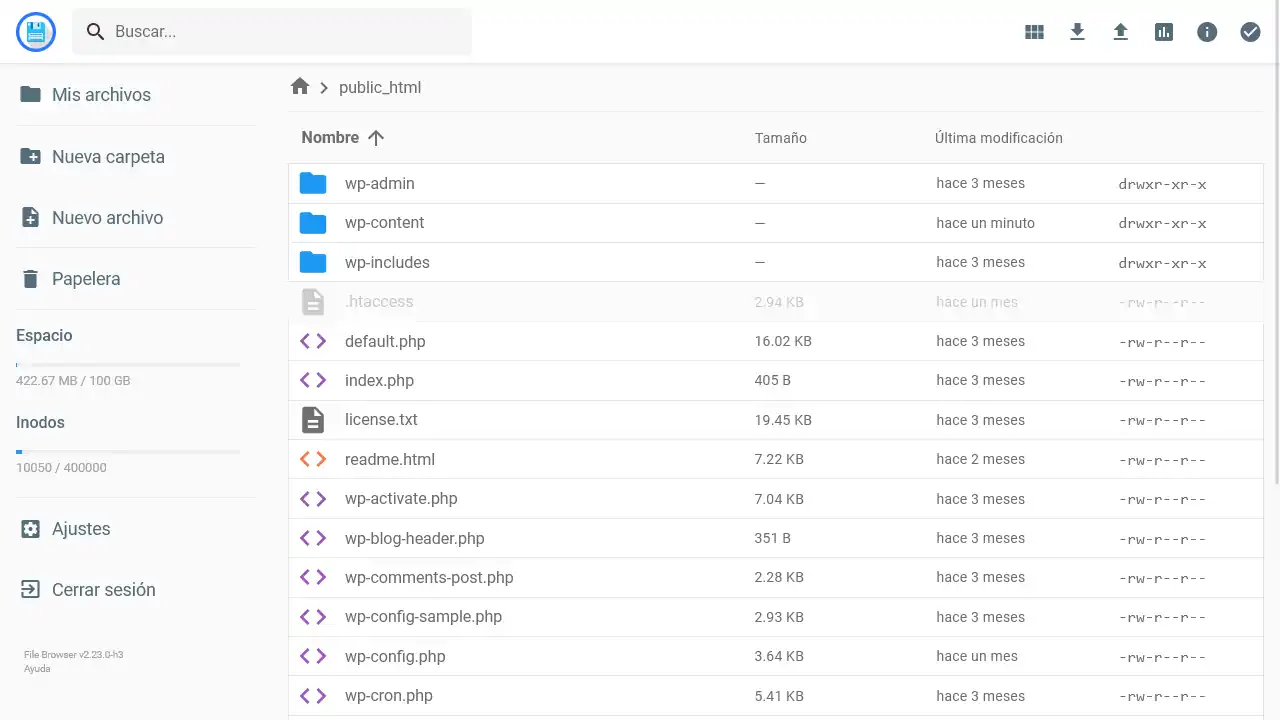Select the wp-cron.php file name
Viewport: 1280px width, 720px height.
click(389, 696)
